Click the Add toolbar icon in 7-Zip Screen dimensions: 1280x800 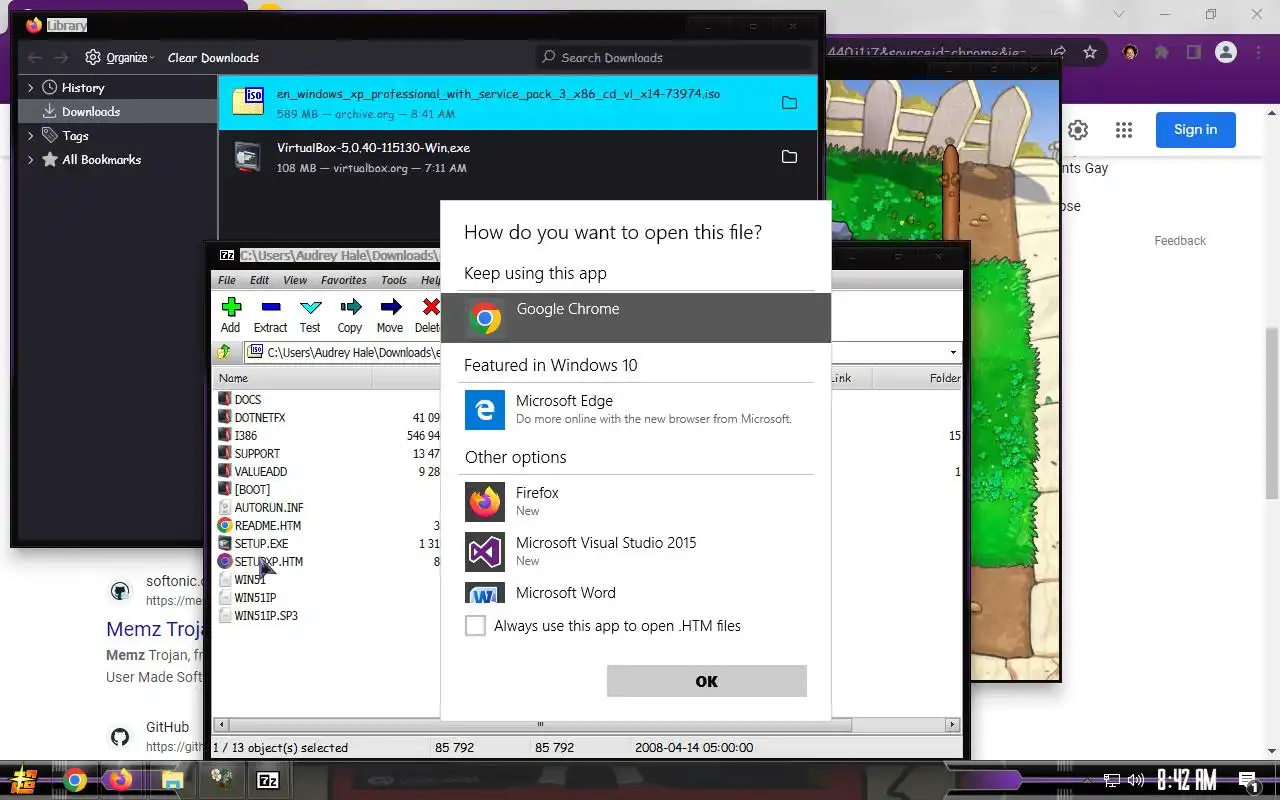tap(231, 307)
